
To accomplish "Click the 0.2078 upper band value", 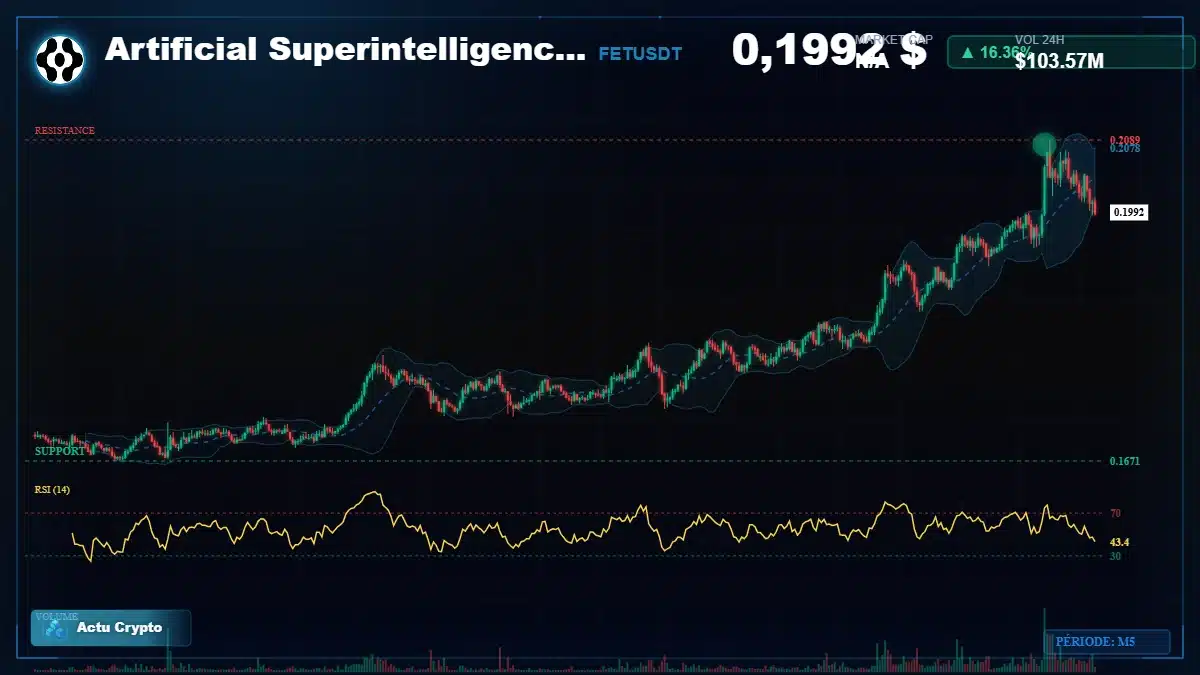I will [1125, 149].
